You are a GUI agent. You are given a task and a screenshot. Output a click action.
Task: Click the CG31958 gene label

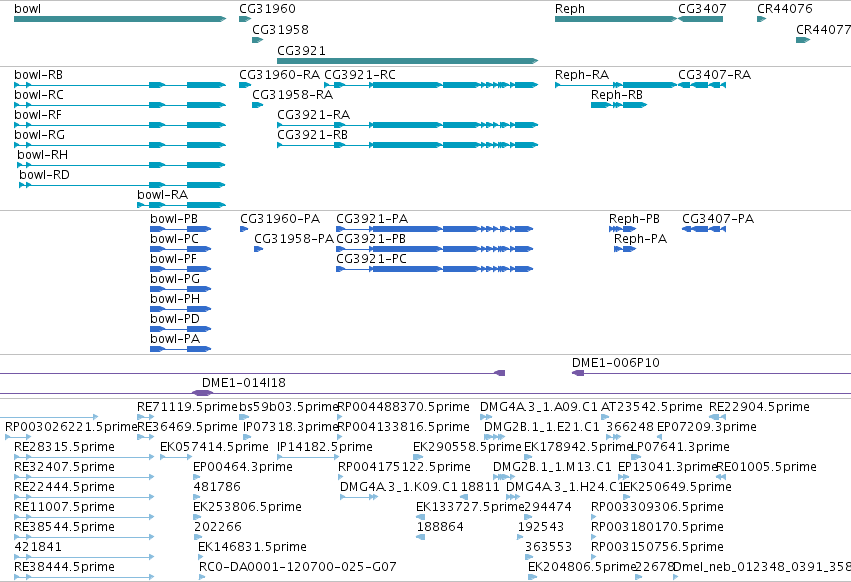point(280,29)
